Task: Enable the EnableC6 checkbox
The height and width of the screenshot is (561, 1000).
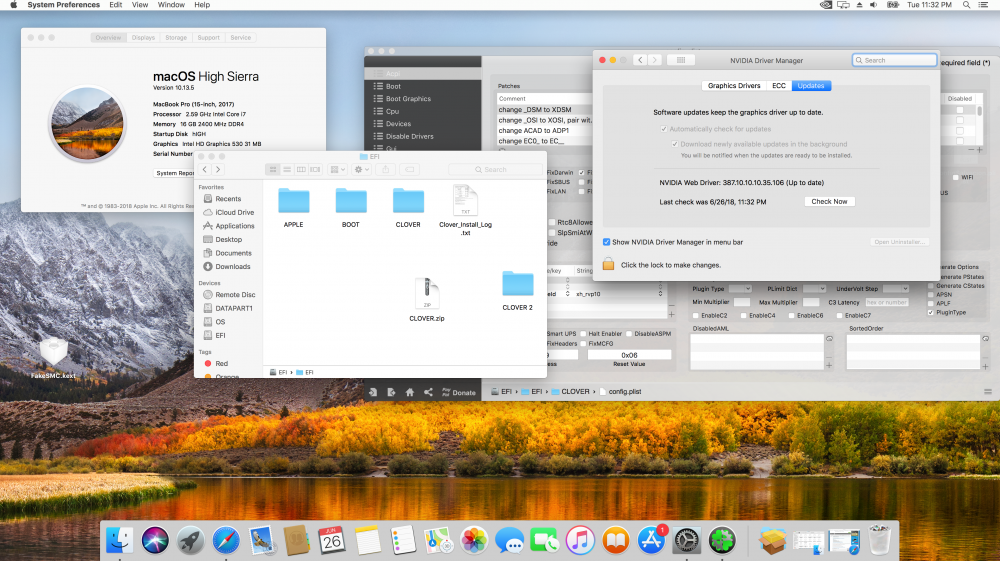Action: 791,316
